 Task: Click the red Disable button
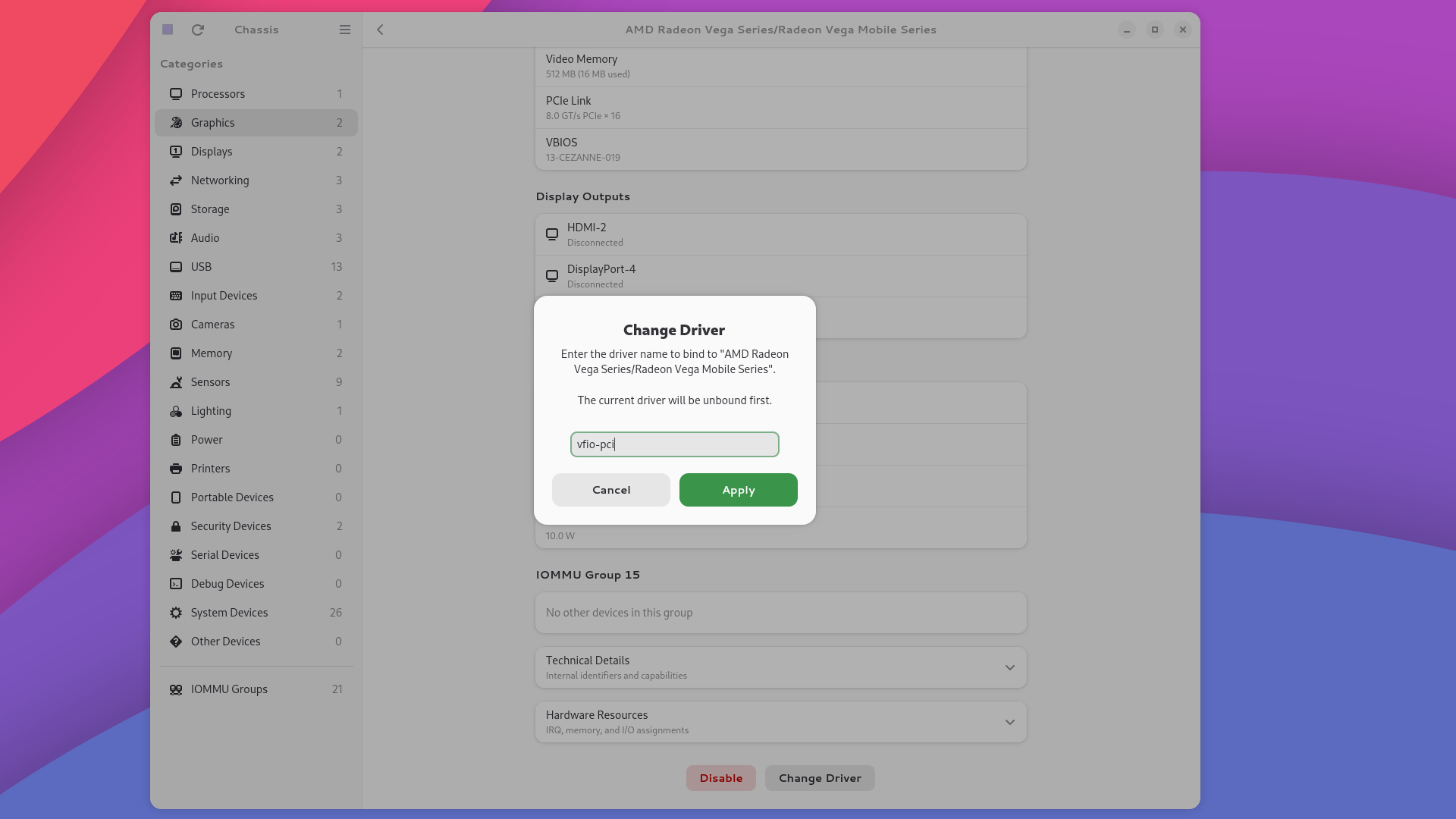point(720,778)
